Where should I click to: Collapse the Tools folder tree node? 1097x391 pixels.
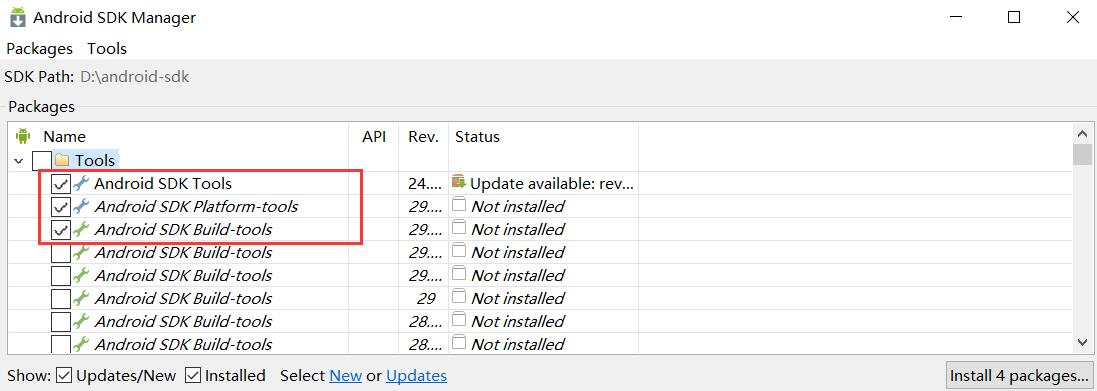click(19, 161)
